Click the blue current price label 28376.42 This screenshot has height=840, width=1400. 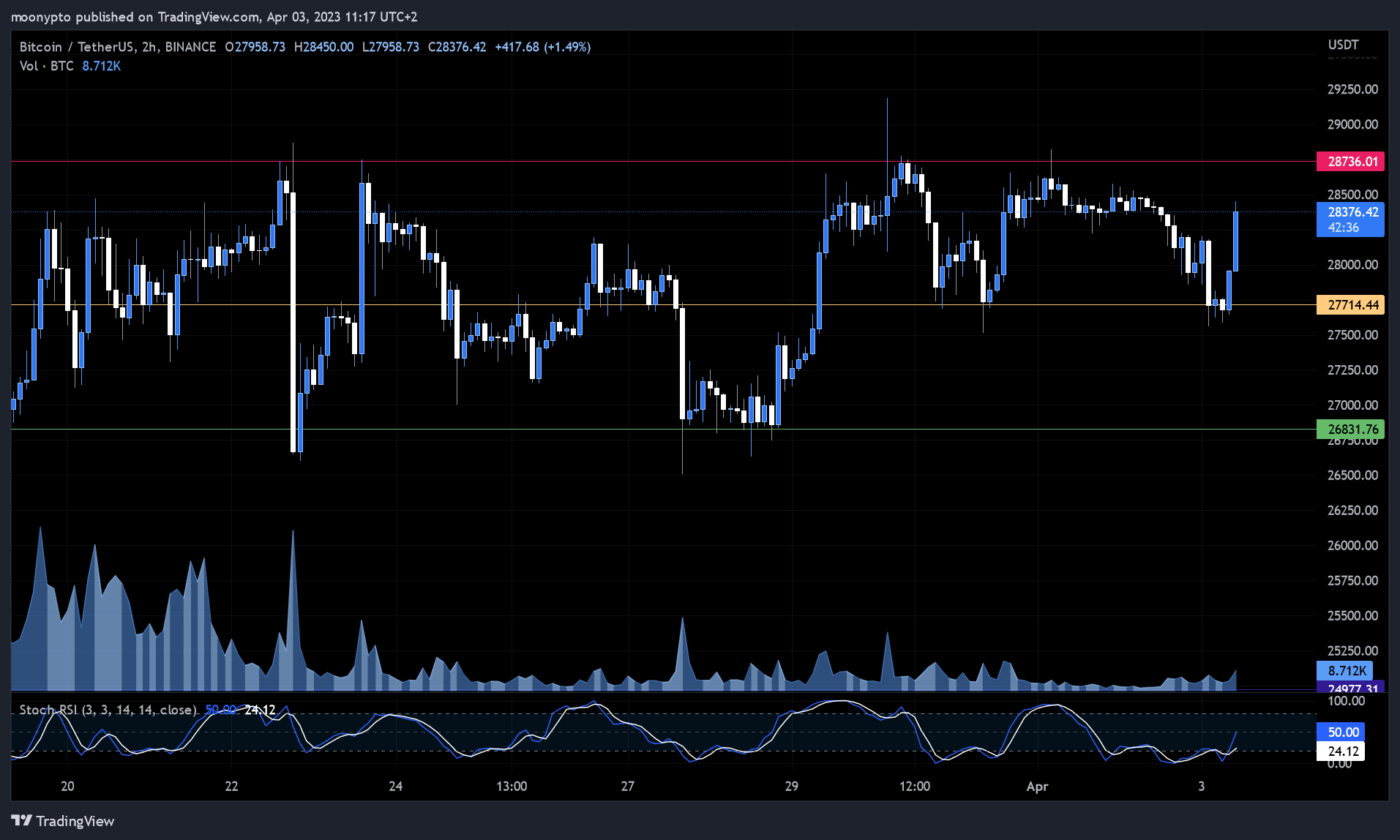click(x=1350, y=220)
